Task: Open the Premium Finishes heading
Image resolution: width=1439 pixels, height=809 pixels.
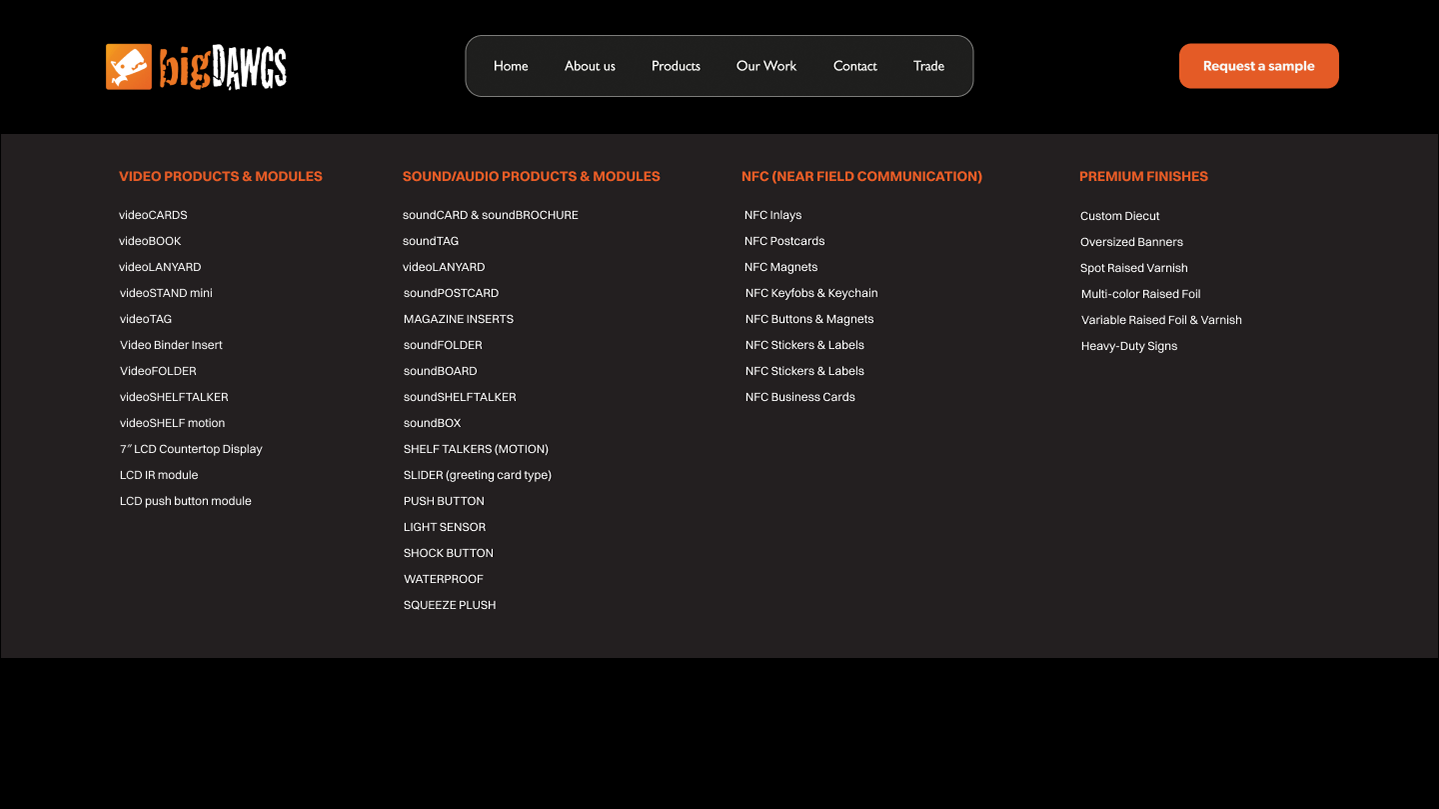Action: pyautogui.click(x=1143, y=176)
